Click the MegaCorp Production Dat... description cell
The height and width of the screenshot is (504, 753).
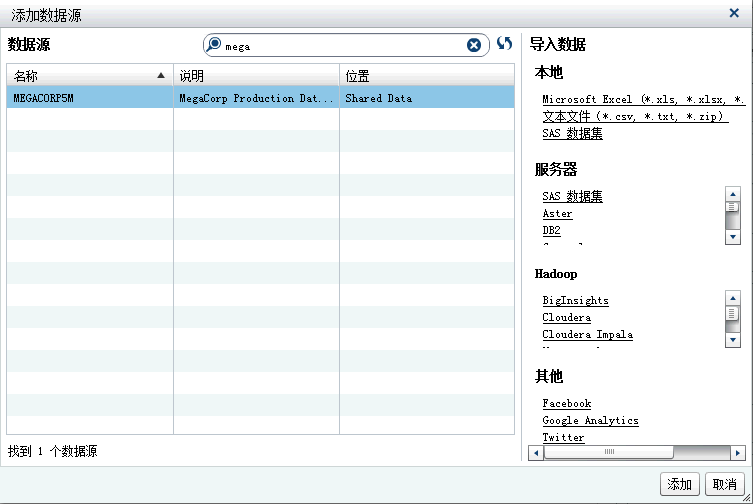click(x=256, y=98)
